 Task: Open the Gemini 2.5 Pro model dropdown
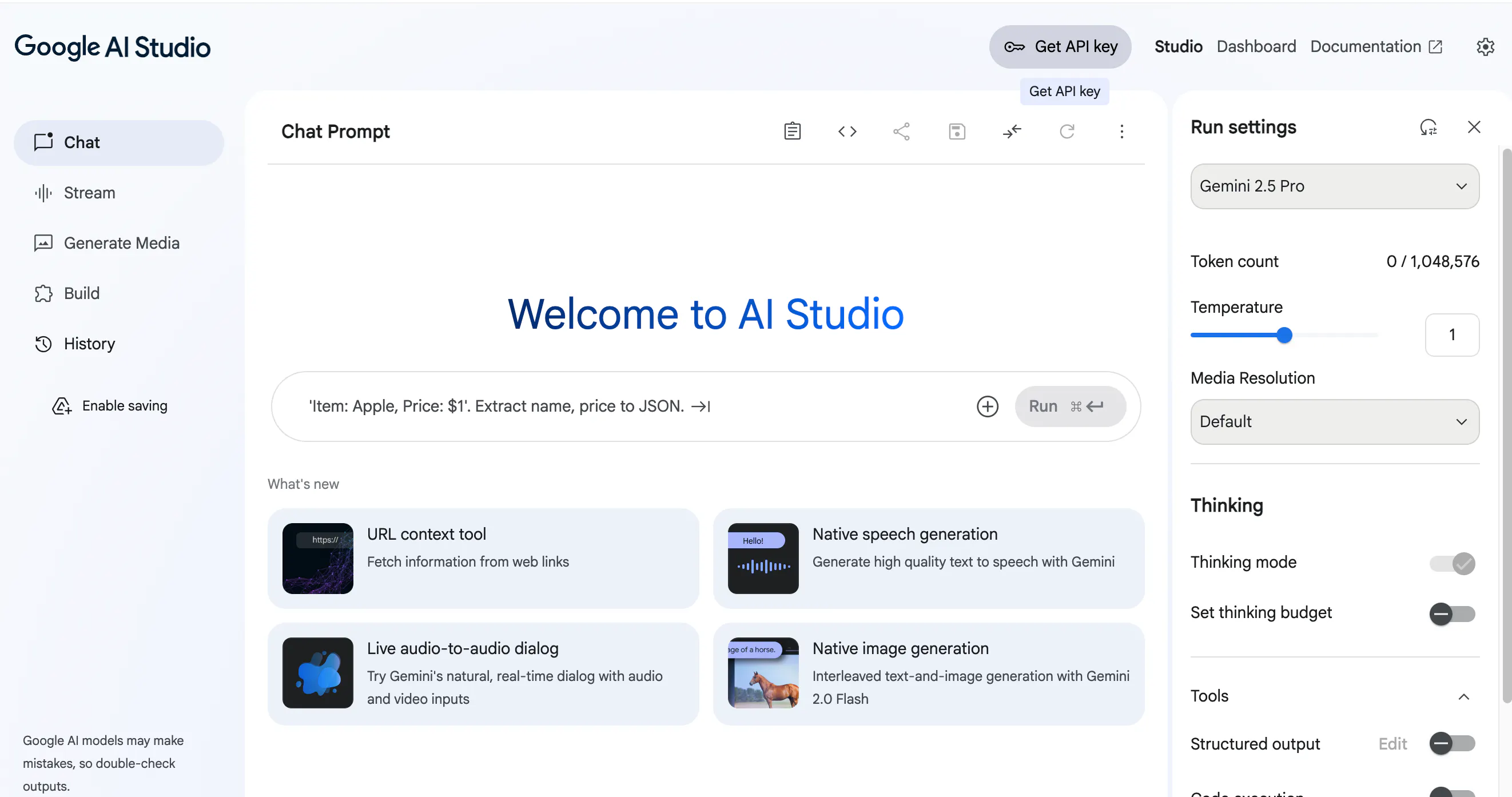(x=1335, y=186)
